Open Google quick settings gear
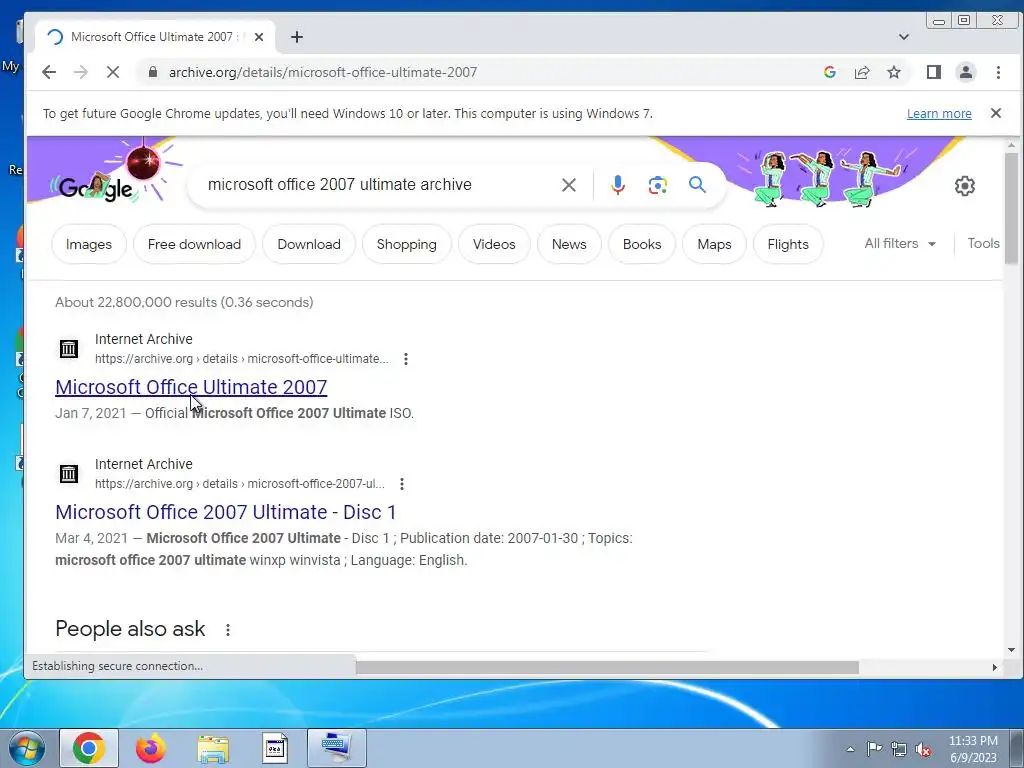This screenshot has height=768, width=1024. (965, 186)
